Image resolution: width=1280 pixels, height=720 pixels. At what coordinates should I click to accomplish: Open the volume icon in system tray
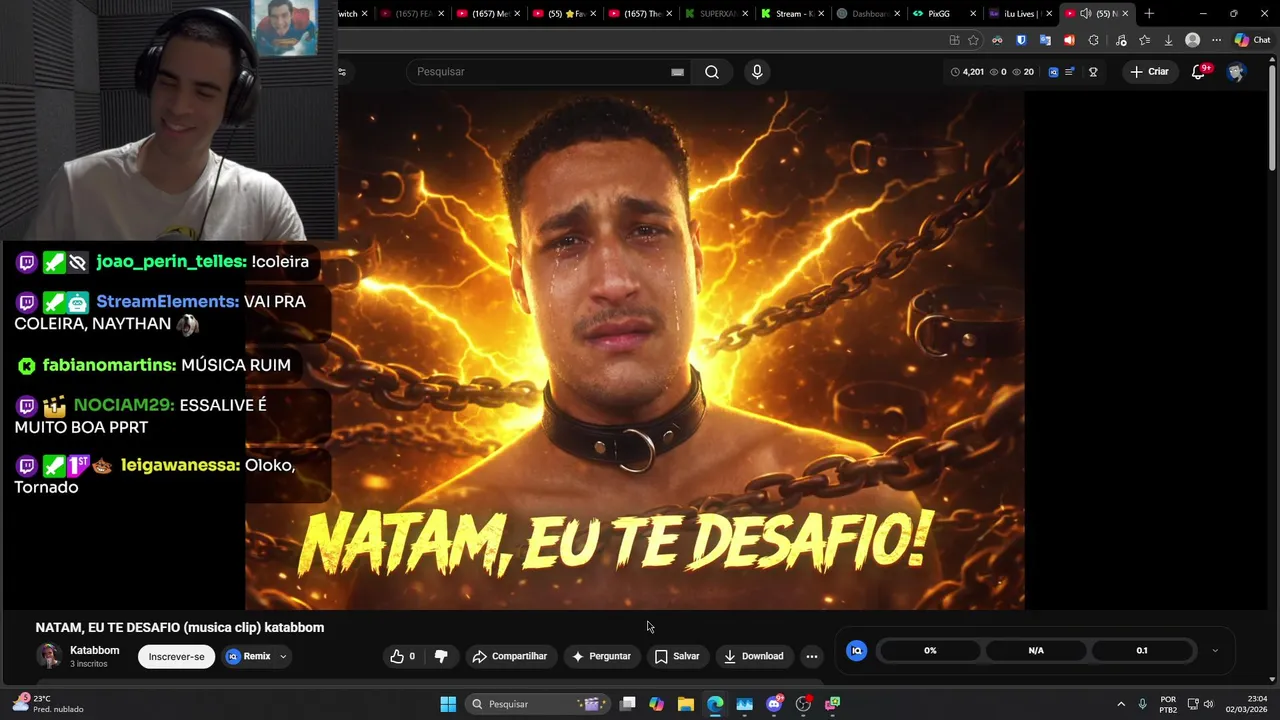tap(1208, 704)
